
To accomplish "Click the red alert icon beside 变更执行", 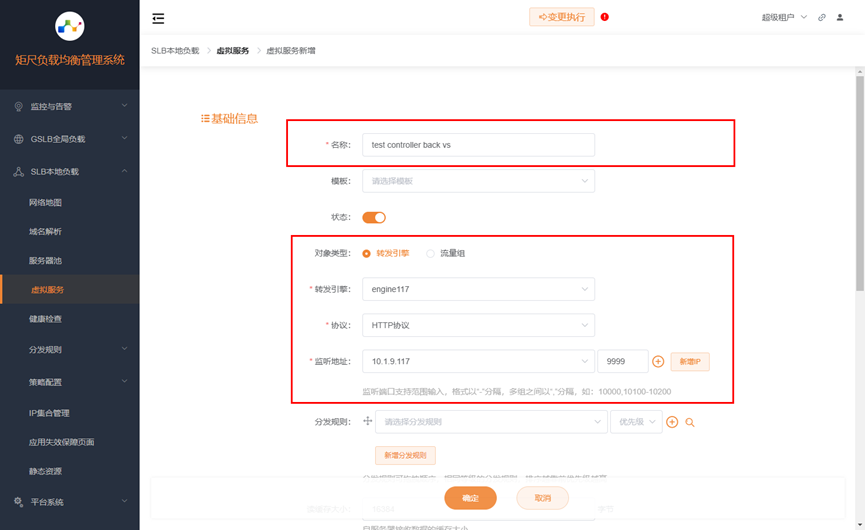I will tap(605, 17).
